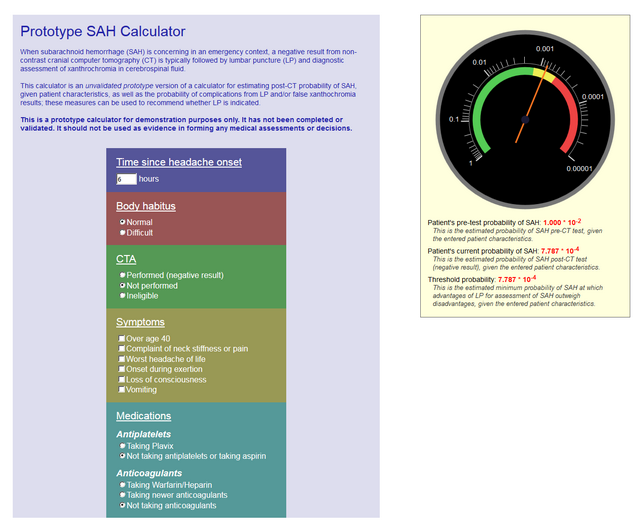644x525 pixels.
Task: Click the 0.01 gauge label
Action: 479,62
